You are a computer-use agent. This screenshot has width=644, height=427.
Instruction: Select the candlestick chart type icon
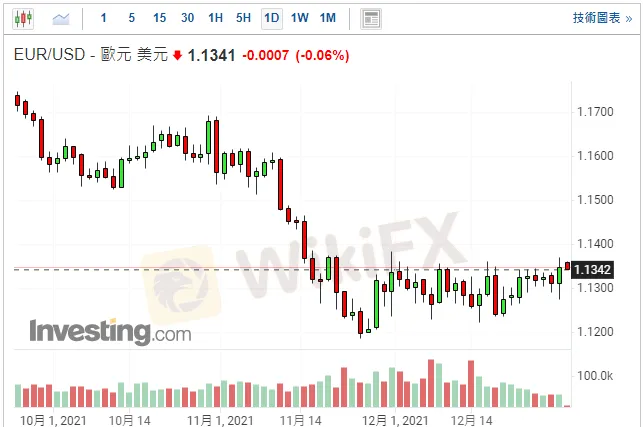[23, 18]
